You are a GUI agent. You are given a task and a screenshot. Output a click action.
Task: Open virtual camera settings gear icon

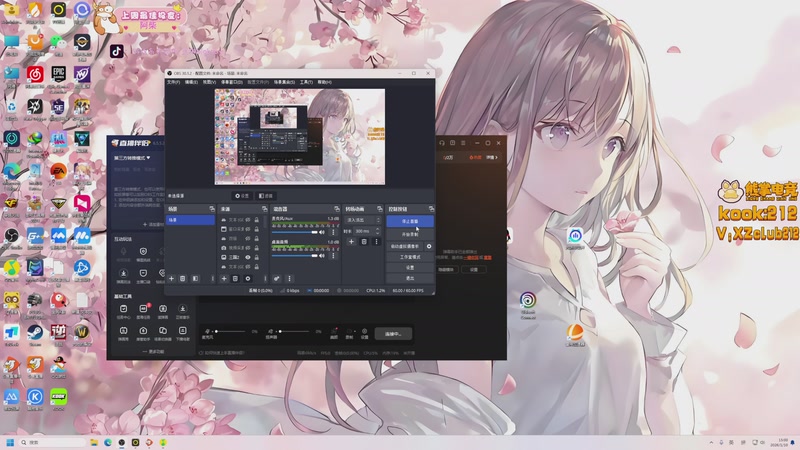[x=429, y=246]
